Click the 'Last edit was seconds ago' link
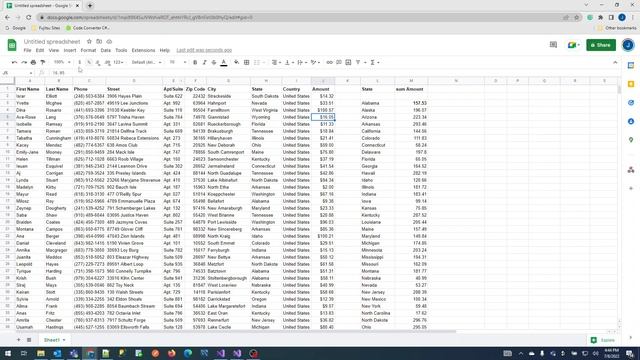Viewport: 640px width, 360px height. [x=204, y=50]
